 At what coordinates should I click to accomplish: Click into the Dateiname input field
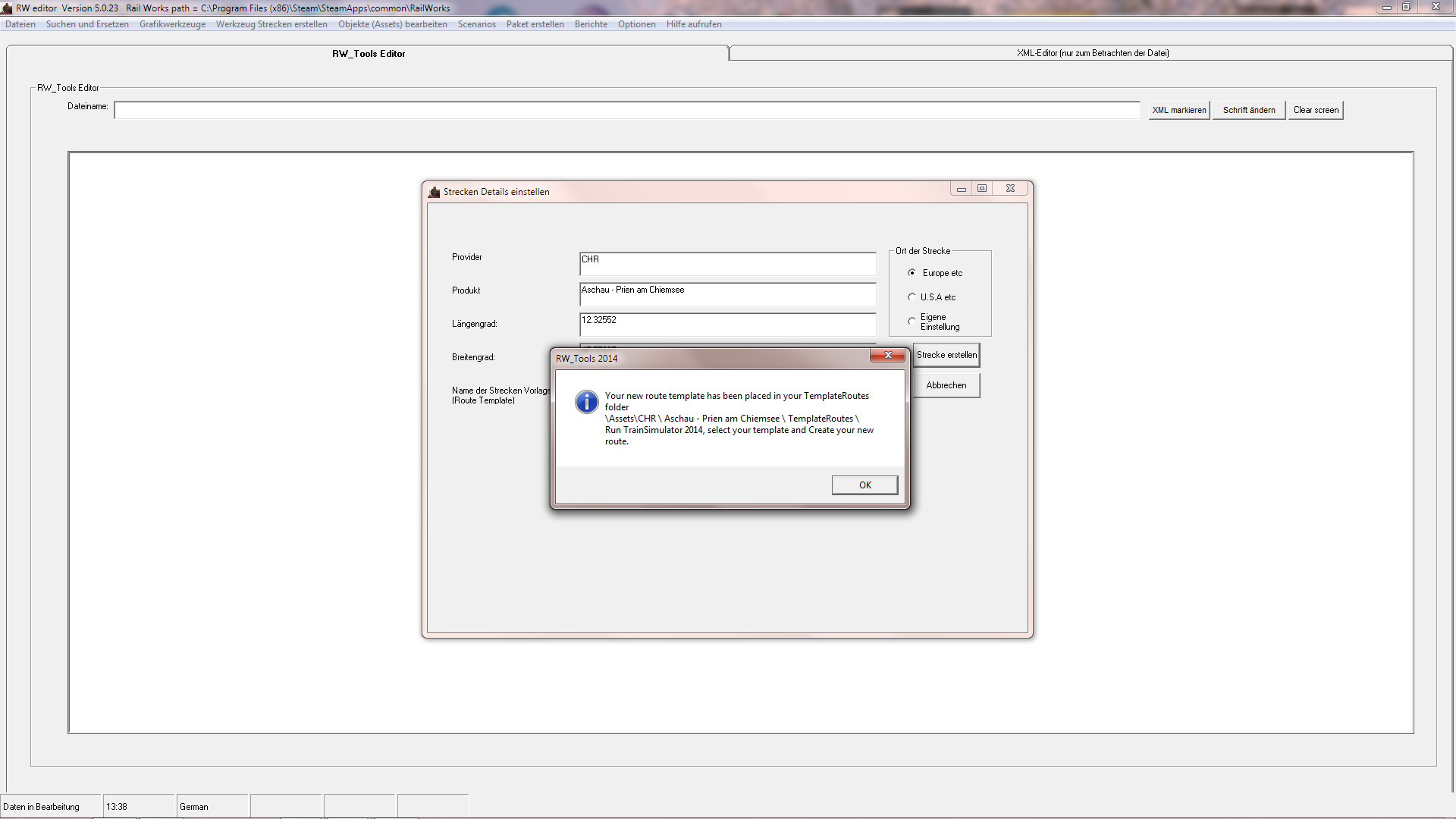(x=626, y=111)
